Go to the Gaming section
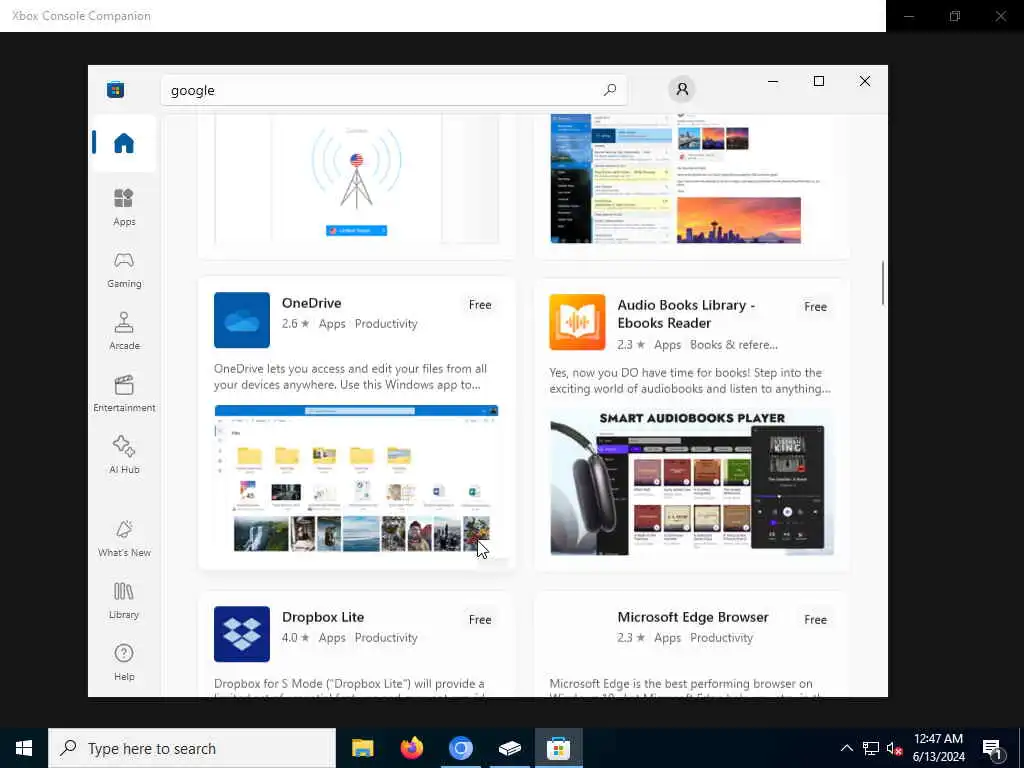The image size is (1024, 768). [x=123, y=270]
